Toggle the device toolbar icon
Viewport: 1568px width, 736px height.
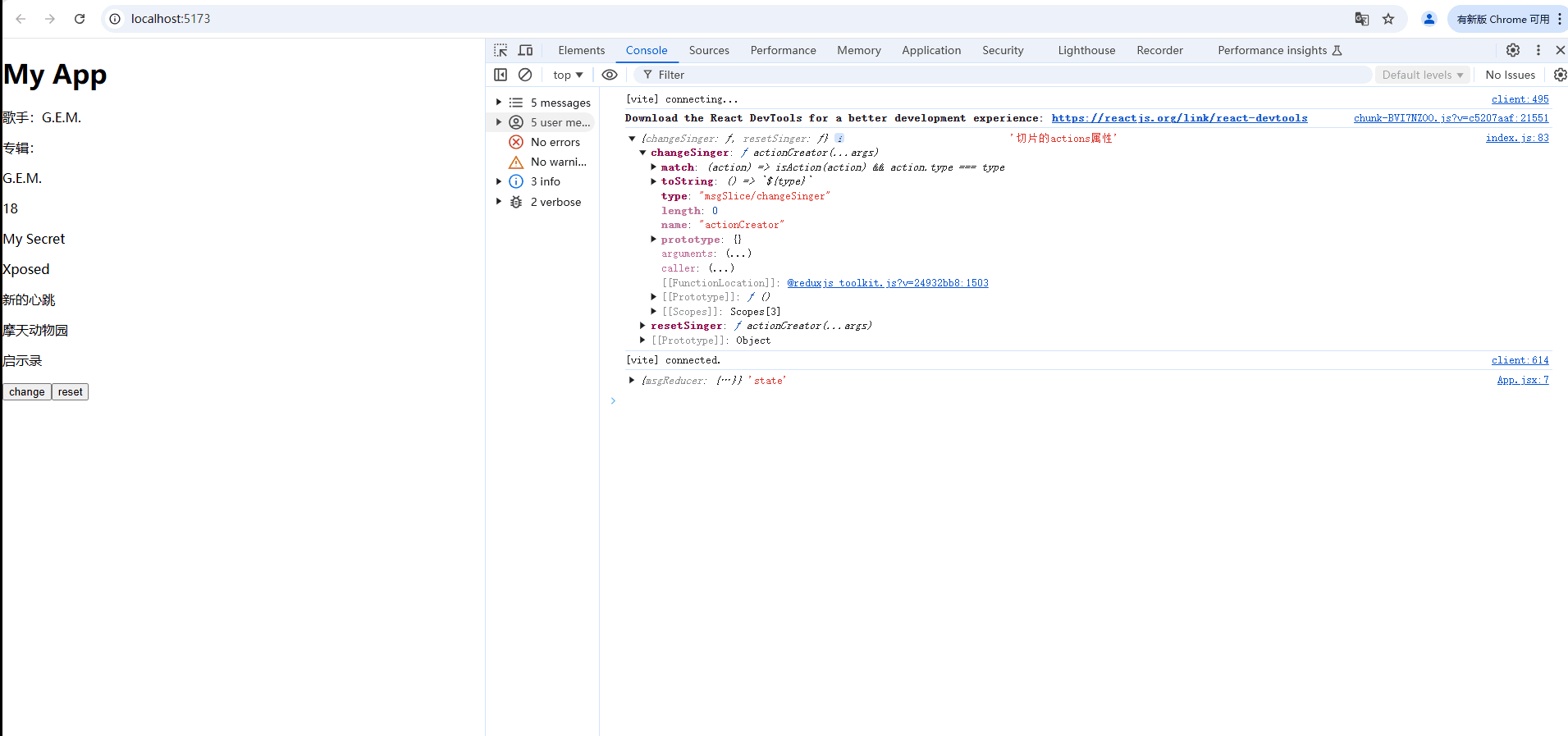(x=525, y=50)
